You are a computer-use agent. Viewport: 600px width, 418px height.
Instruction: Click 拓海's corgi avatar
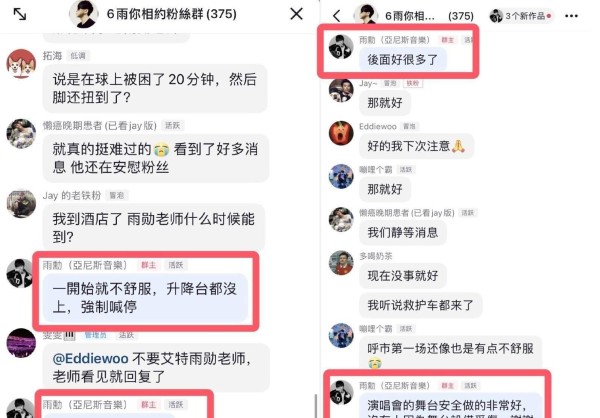click(x=21, y=64)
